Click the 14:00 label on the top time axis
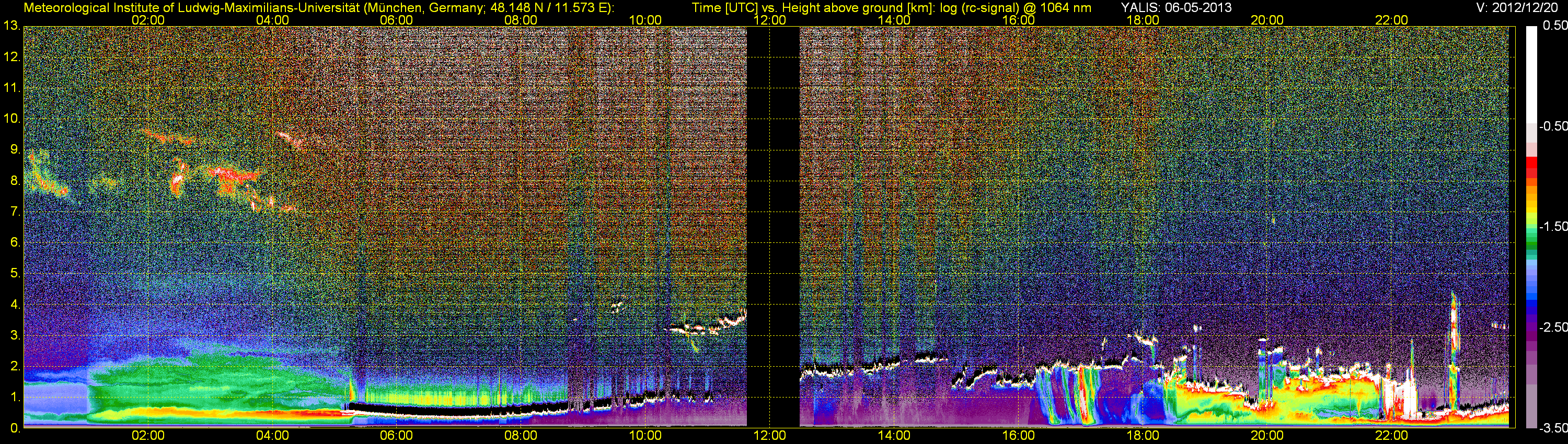 (894, 20)
